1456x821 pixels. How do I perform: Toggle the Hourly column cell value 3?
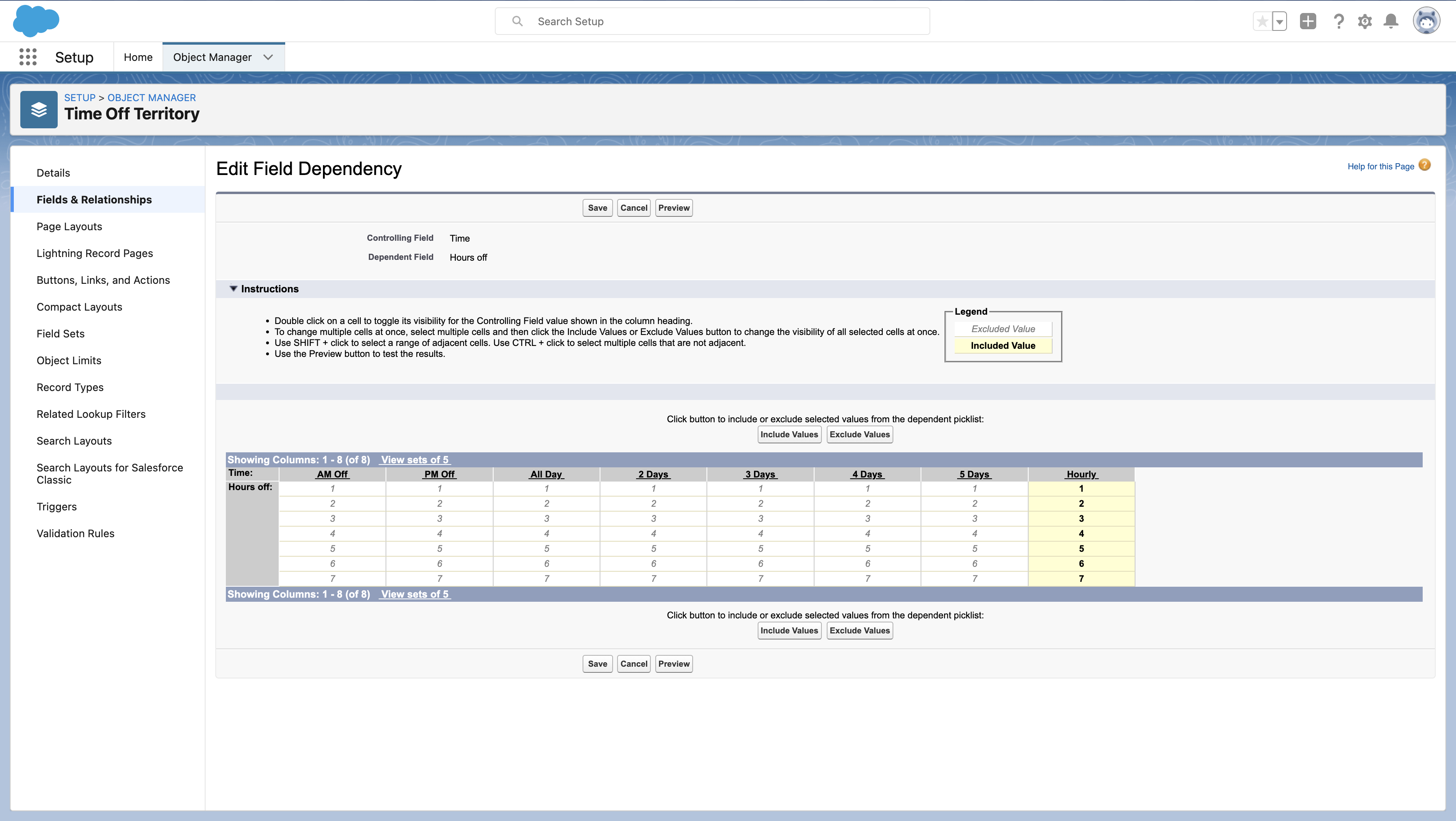[1081, 519]
